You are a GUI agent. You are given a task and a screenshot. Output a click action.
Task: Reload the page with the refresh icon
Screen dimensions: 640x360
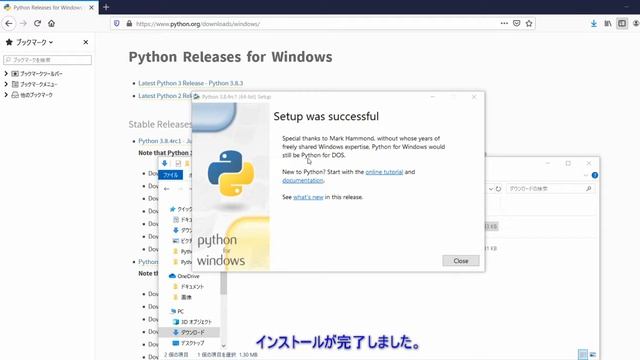pyautogui.click(x=38, y=24)
